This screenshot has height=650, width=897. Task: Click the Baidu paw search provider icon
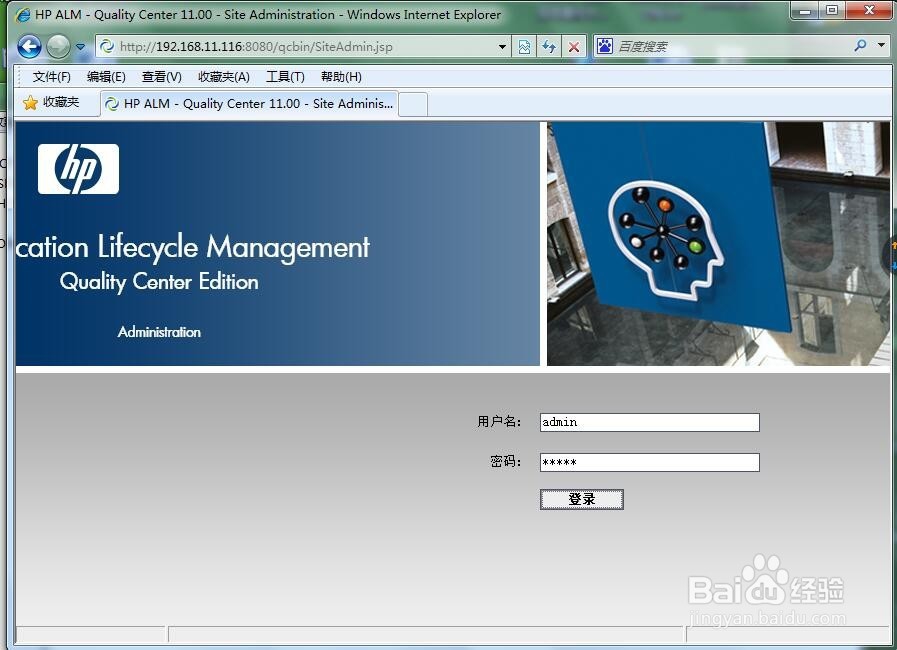(605, 46)
